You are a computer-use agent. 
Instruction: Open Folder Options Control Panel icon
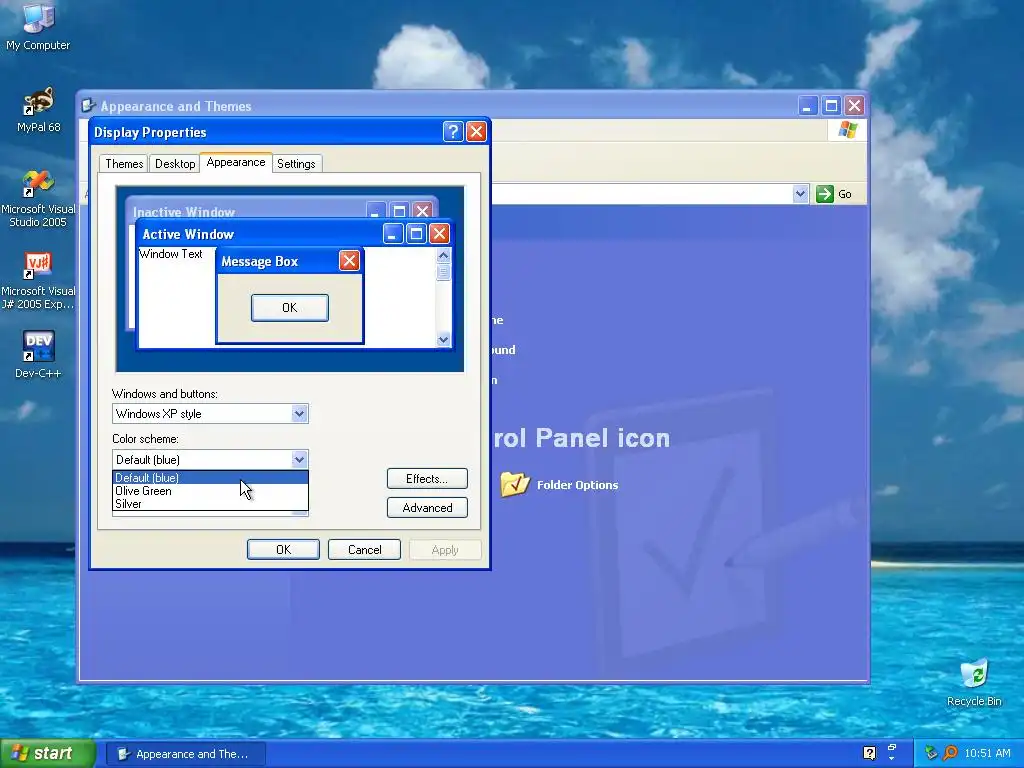click(515, 484)
